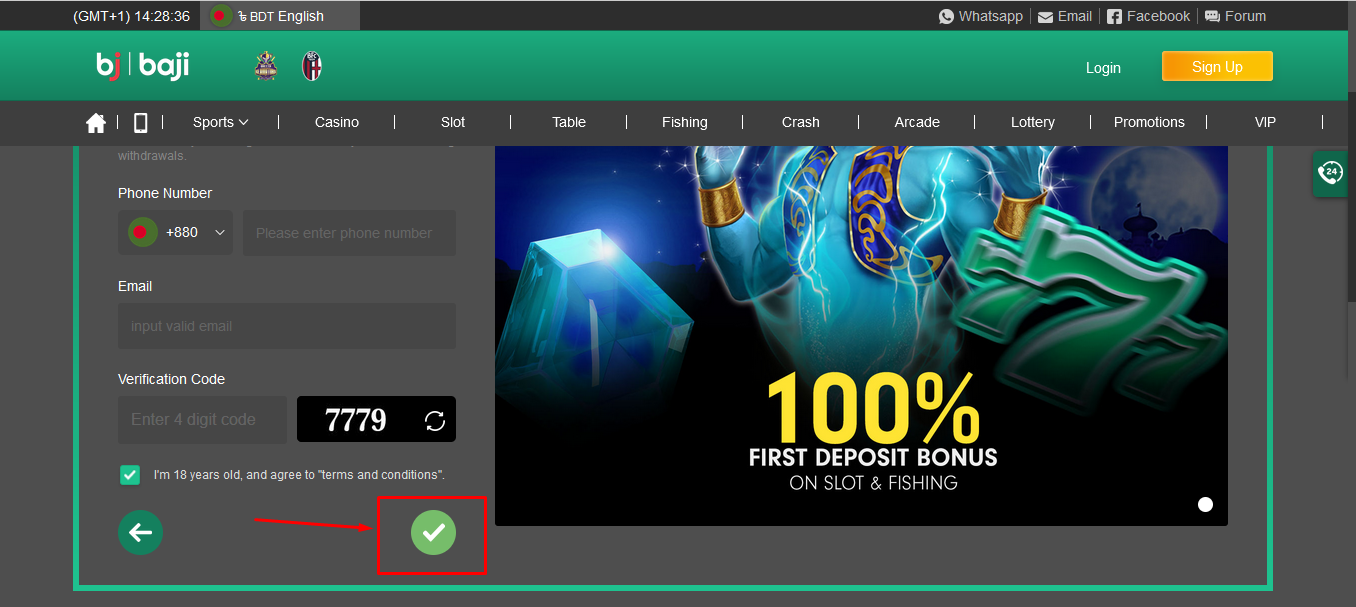
Task: Open 24-hour customer support widget
Action: point(1330,173)
